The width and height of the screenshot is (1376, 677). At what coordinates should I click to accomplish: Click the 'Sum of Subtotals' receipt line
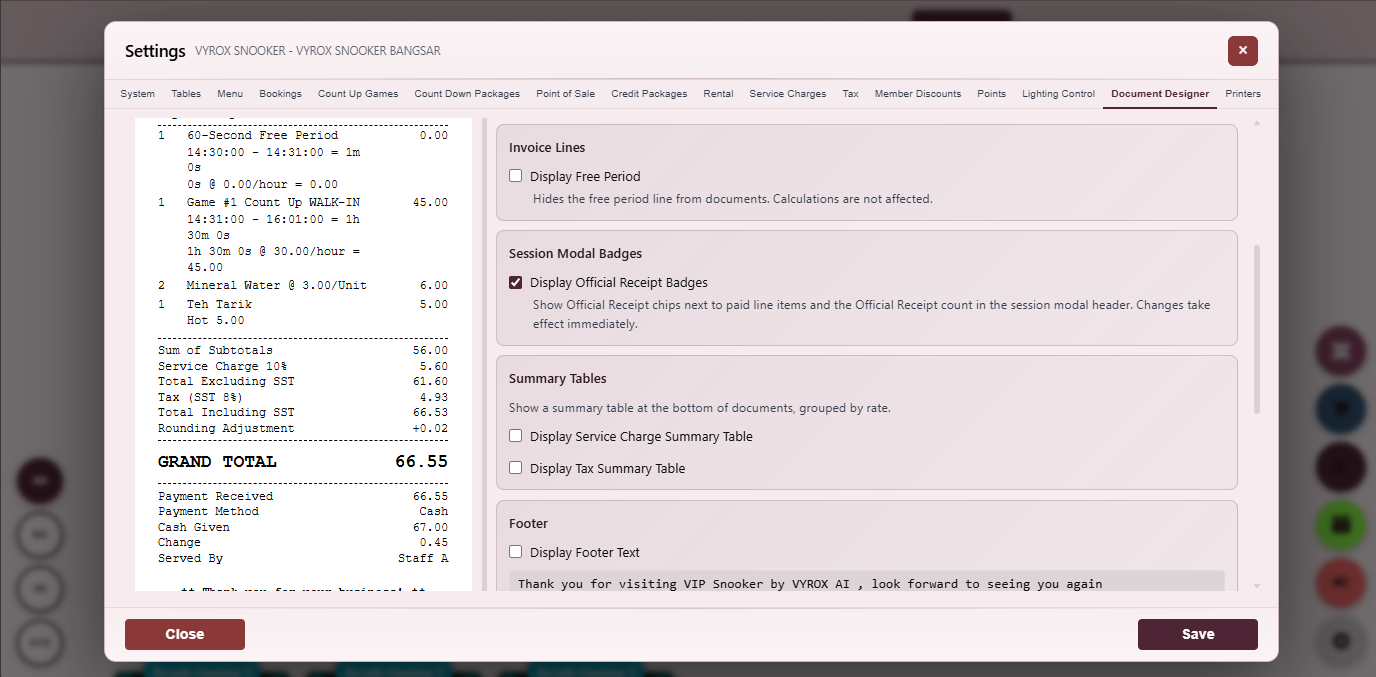pyautogui.click(x=303, y=350)
